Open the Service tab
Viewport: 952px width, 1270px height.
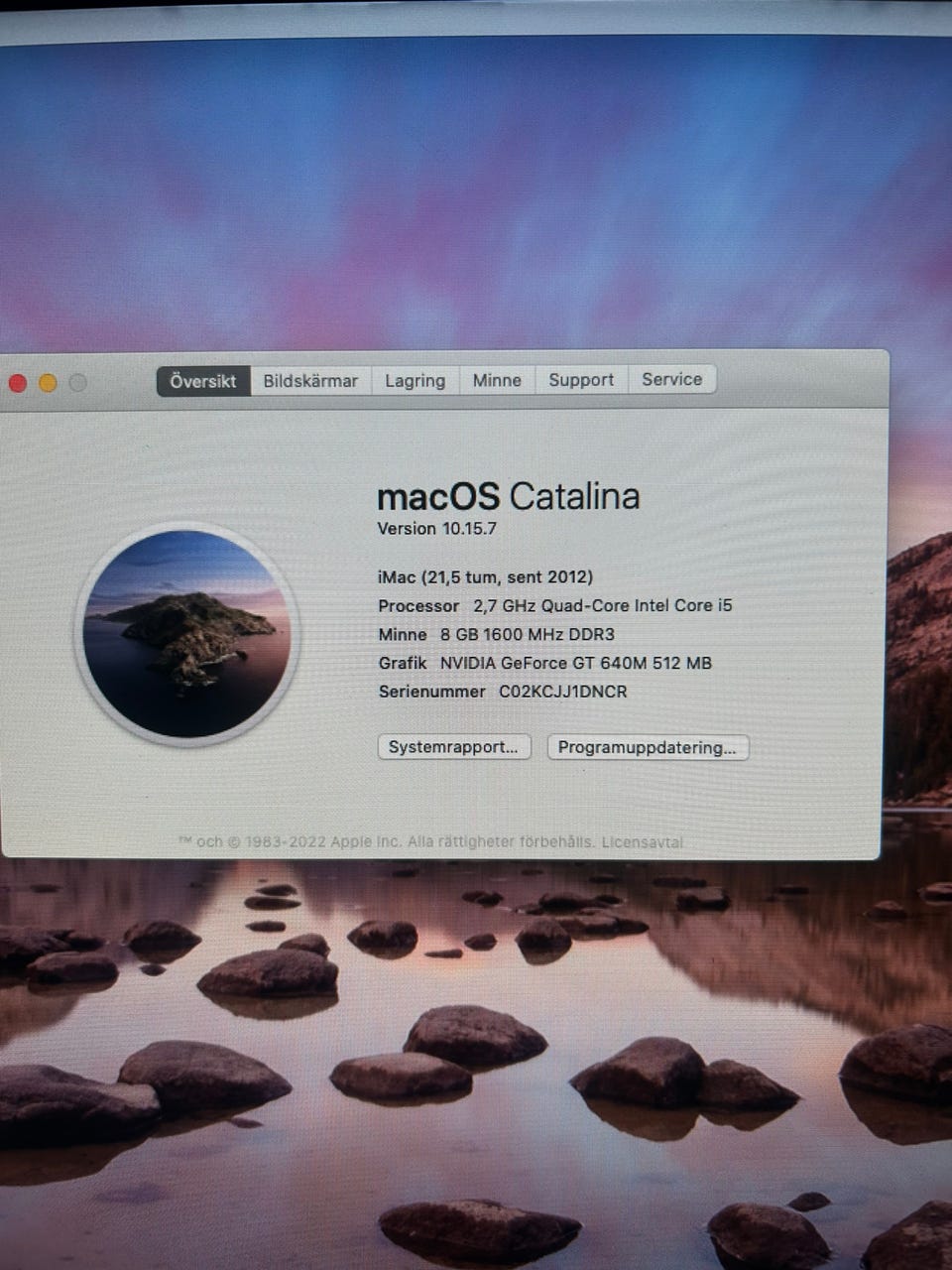tap(671, 379)
